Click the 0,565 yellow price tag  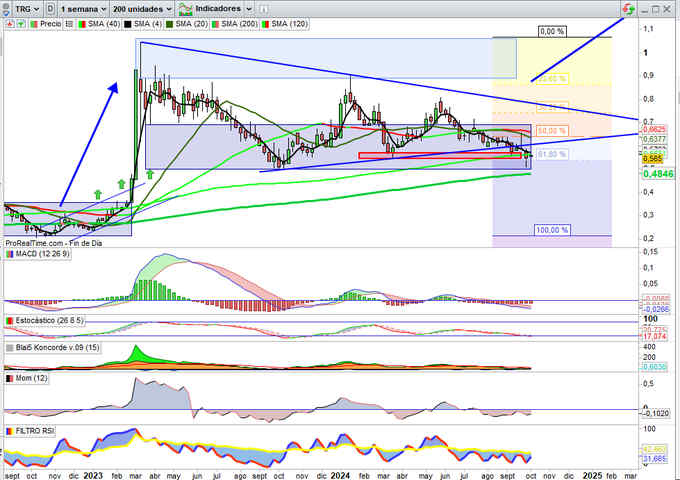(652, 159)
